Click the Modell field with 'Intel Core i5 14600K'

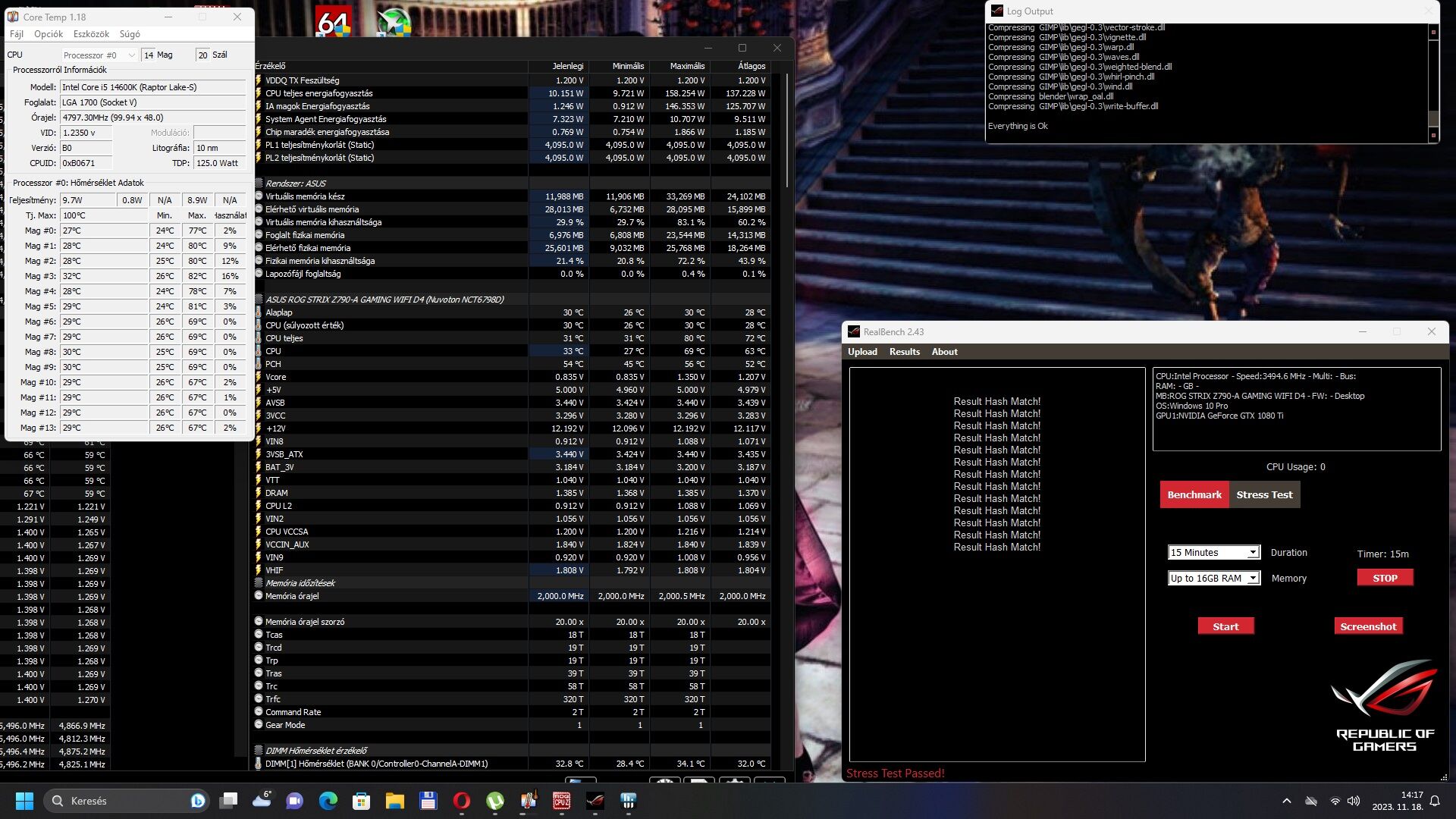click(x=153, y=87)
